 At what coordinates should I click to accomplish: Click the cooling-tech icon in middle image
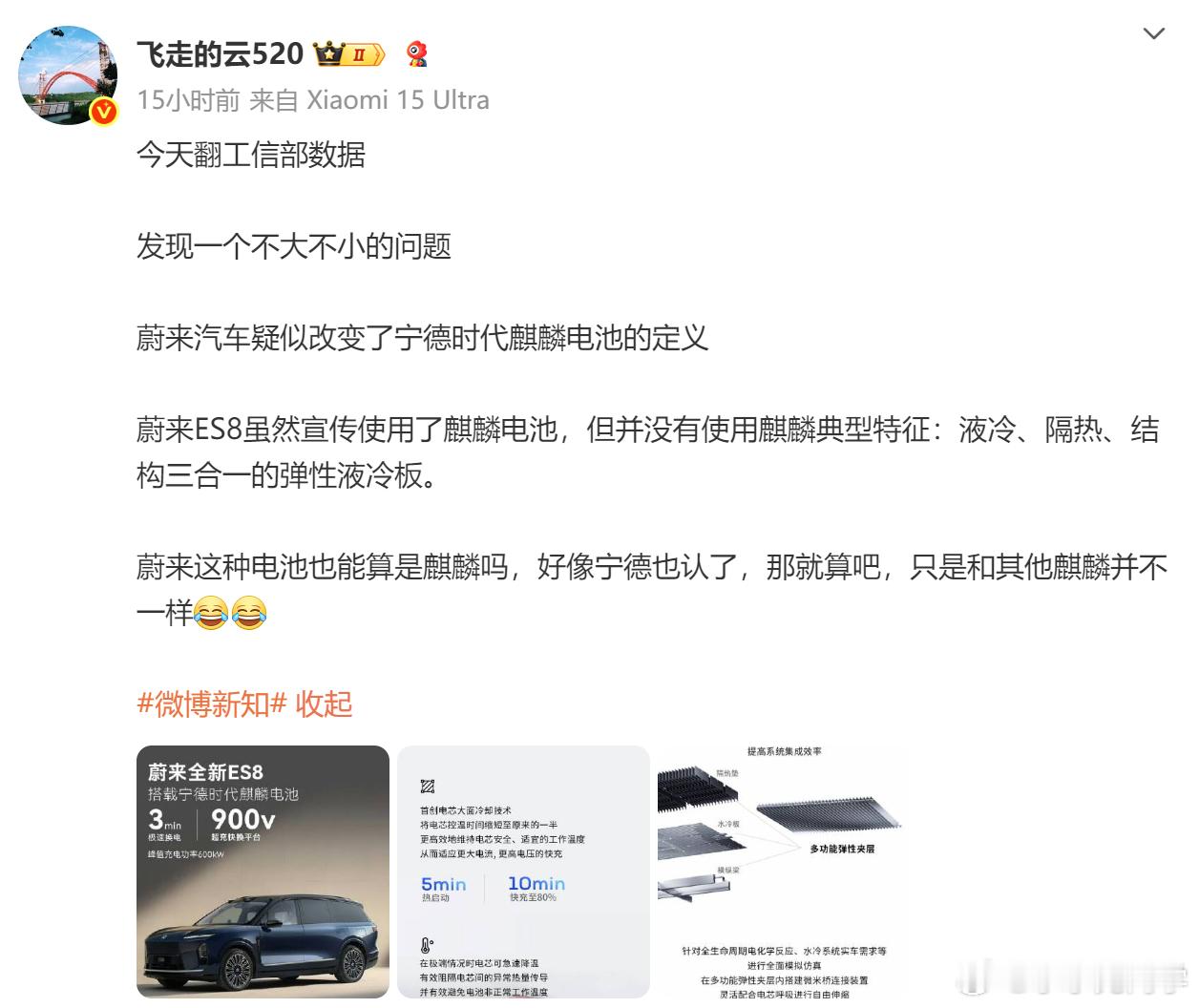(427, 787)
